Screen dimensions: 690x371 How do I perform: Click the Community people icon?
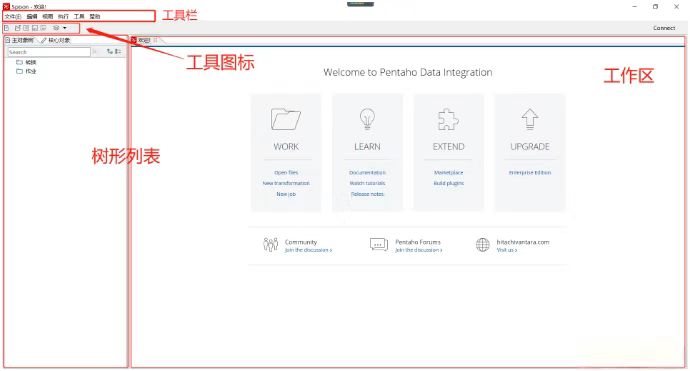click(x=271, y=244)
